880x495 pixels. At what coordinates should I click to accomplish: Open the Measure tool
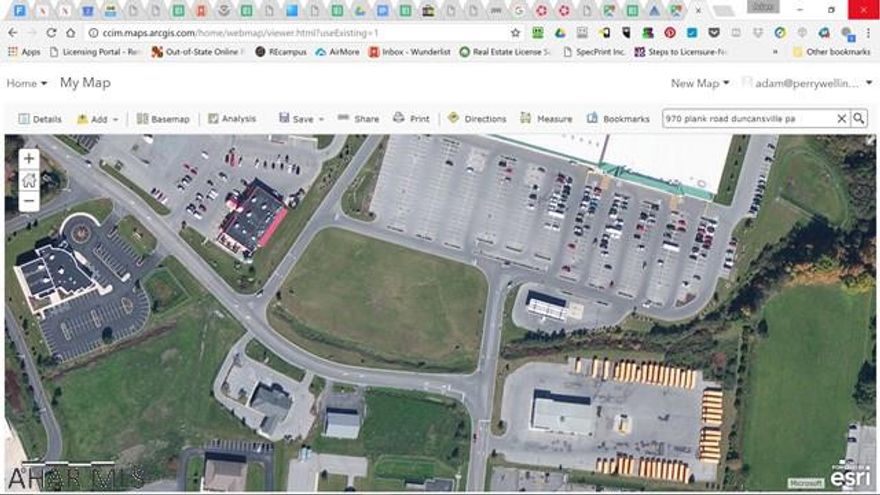546,119
